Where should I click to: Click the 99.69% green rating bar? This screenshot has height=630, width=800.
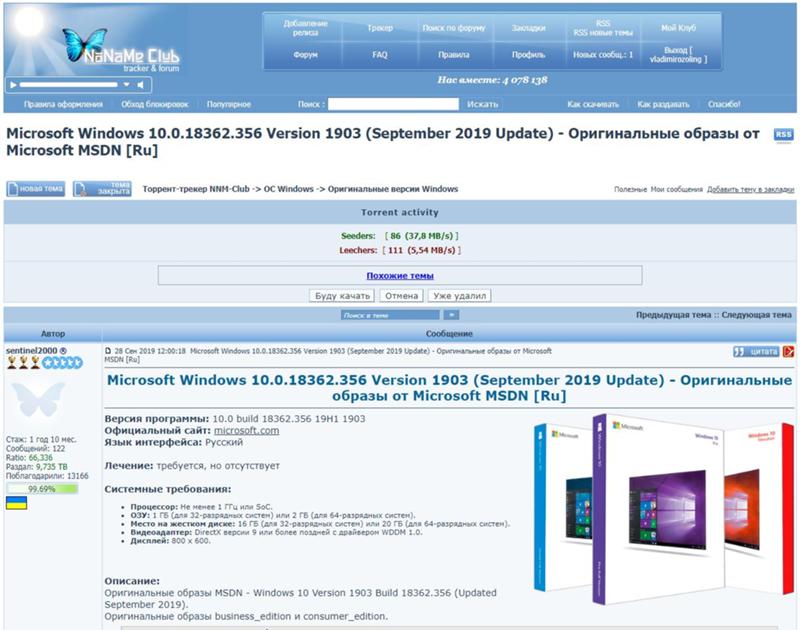click(x=42, y=489)
